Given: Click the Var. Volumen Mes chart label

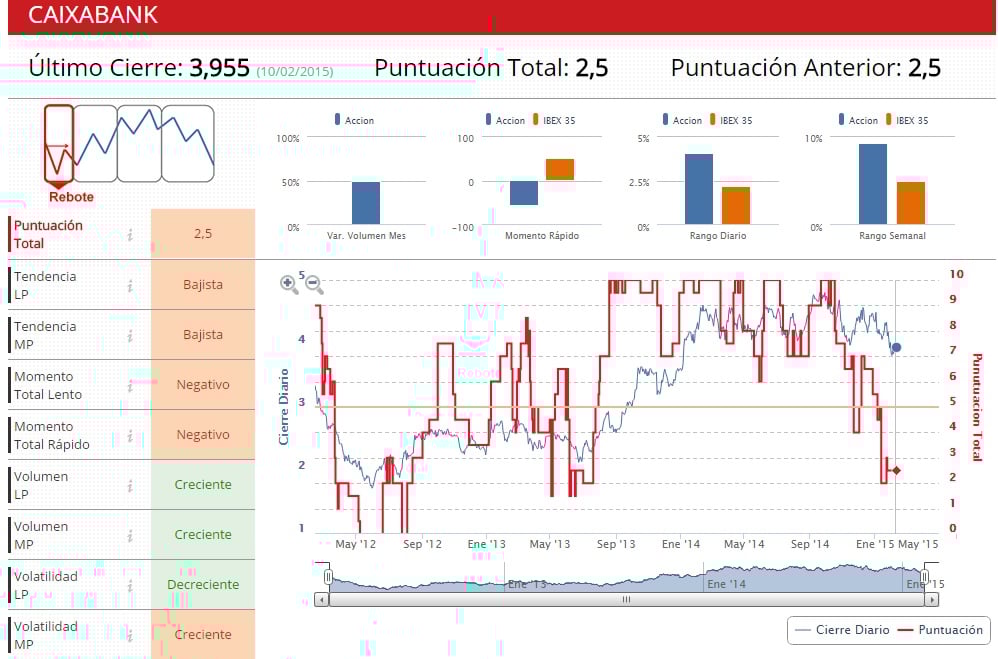Looking at the screenshot, I should (367, 236).
